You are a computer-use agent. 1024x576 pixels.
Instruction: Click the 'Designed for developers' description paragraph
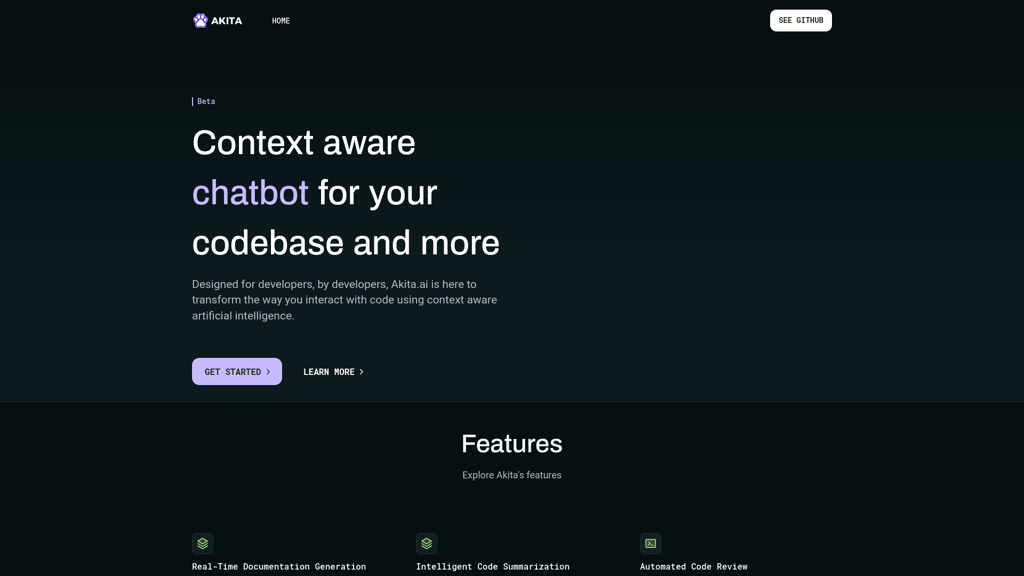pyautogui.click(x=344, y=300)
